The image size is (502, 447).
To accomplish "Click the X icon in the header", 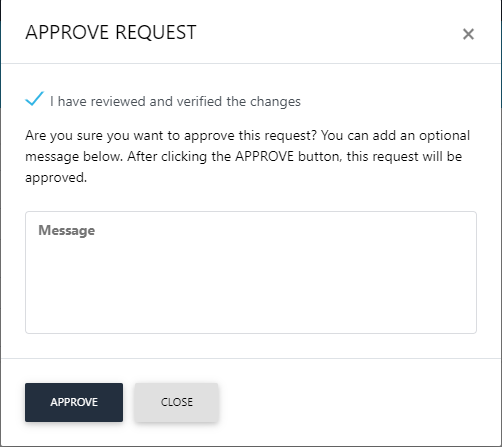I will pos(468,34).
